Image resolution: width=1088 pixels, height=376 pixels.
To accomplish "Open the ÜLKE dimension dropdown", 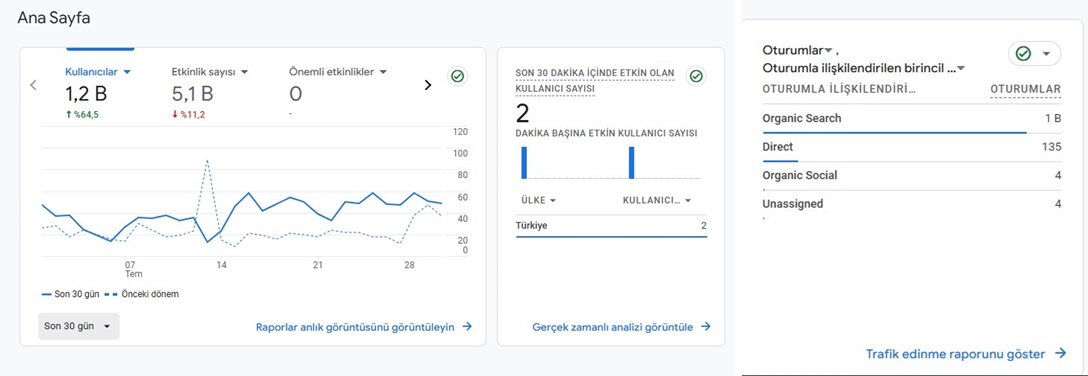I will point(538,200).
